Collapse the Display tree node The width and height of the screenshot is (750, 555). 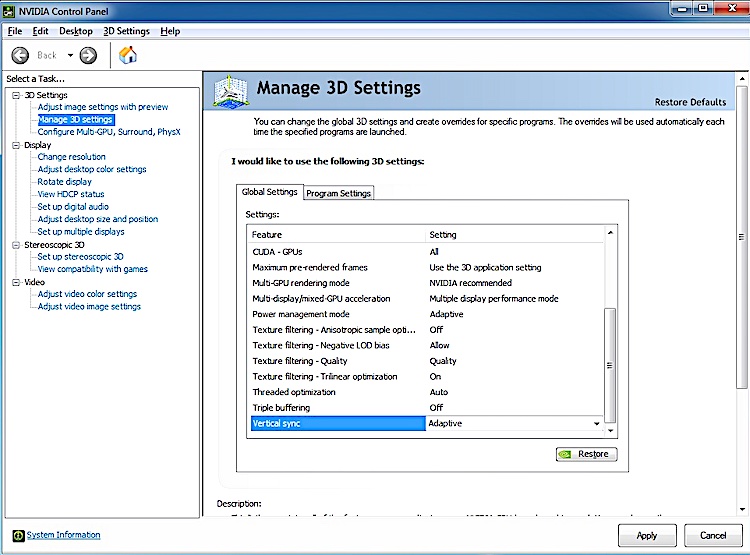pyautogui.click(x=16, y=145)
